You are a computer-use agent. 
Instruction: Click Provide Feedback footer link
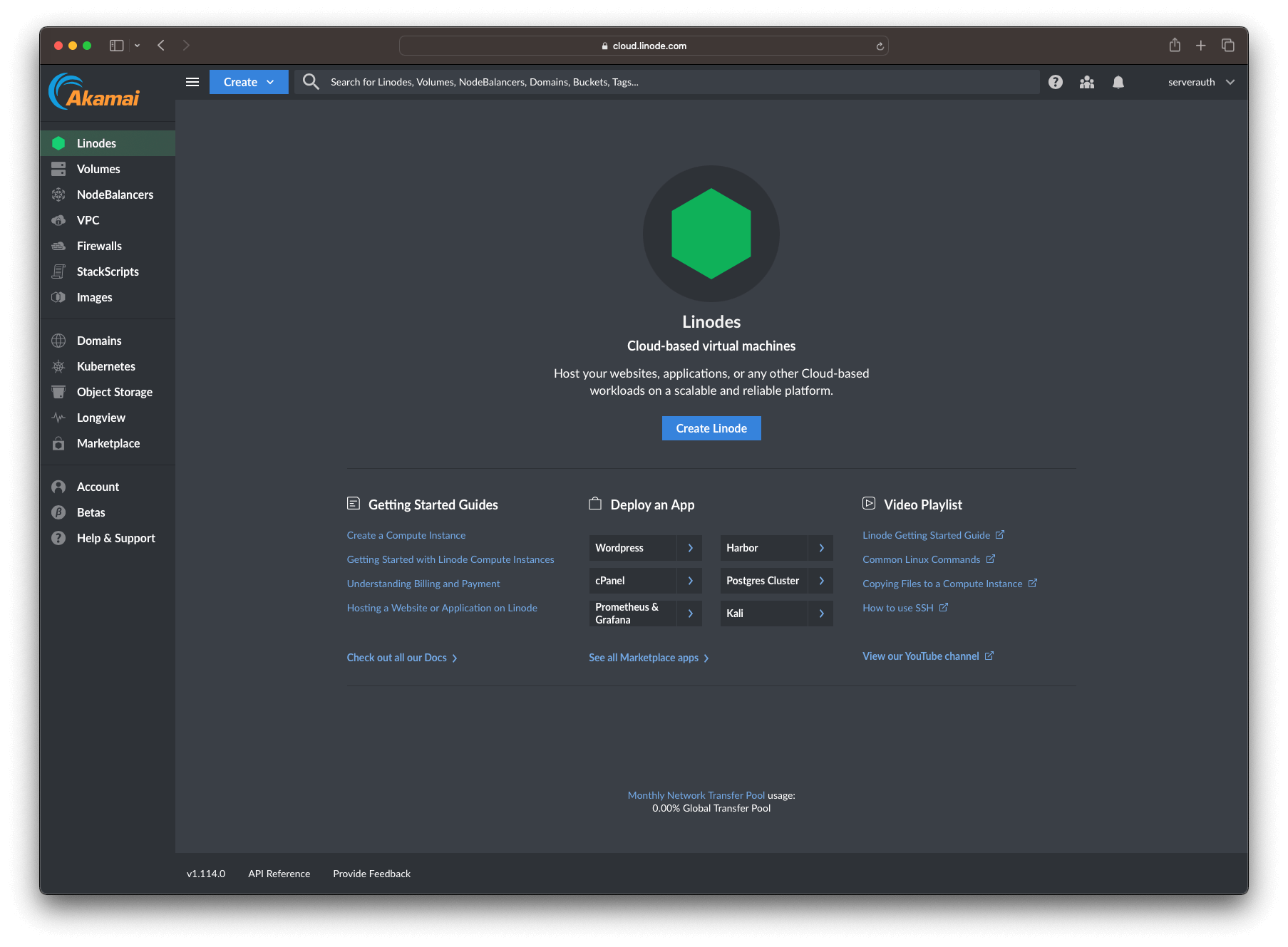371,874
